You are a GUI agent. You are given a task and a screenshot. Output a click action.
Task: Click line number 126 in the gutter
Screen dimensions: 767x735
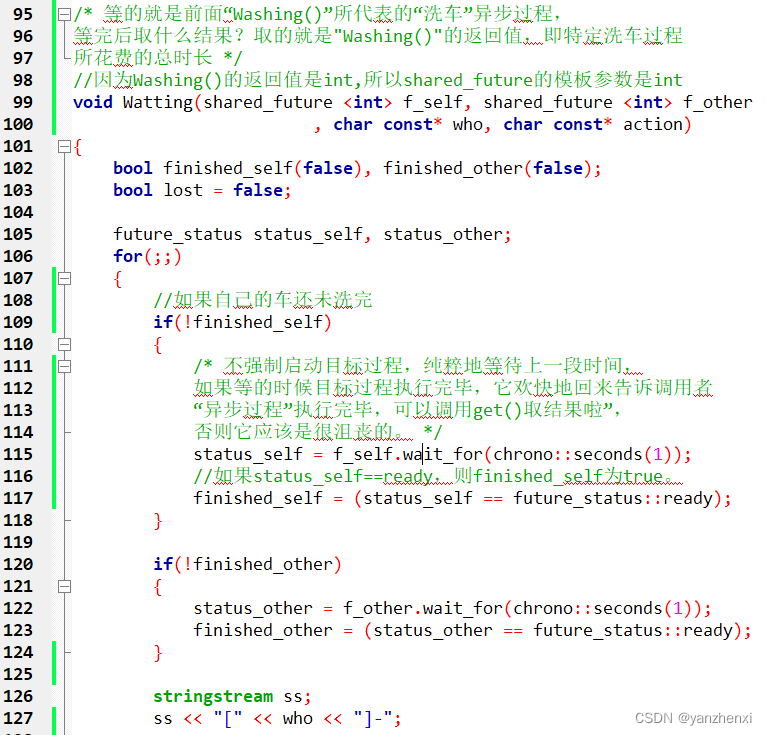point(18,696)
